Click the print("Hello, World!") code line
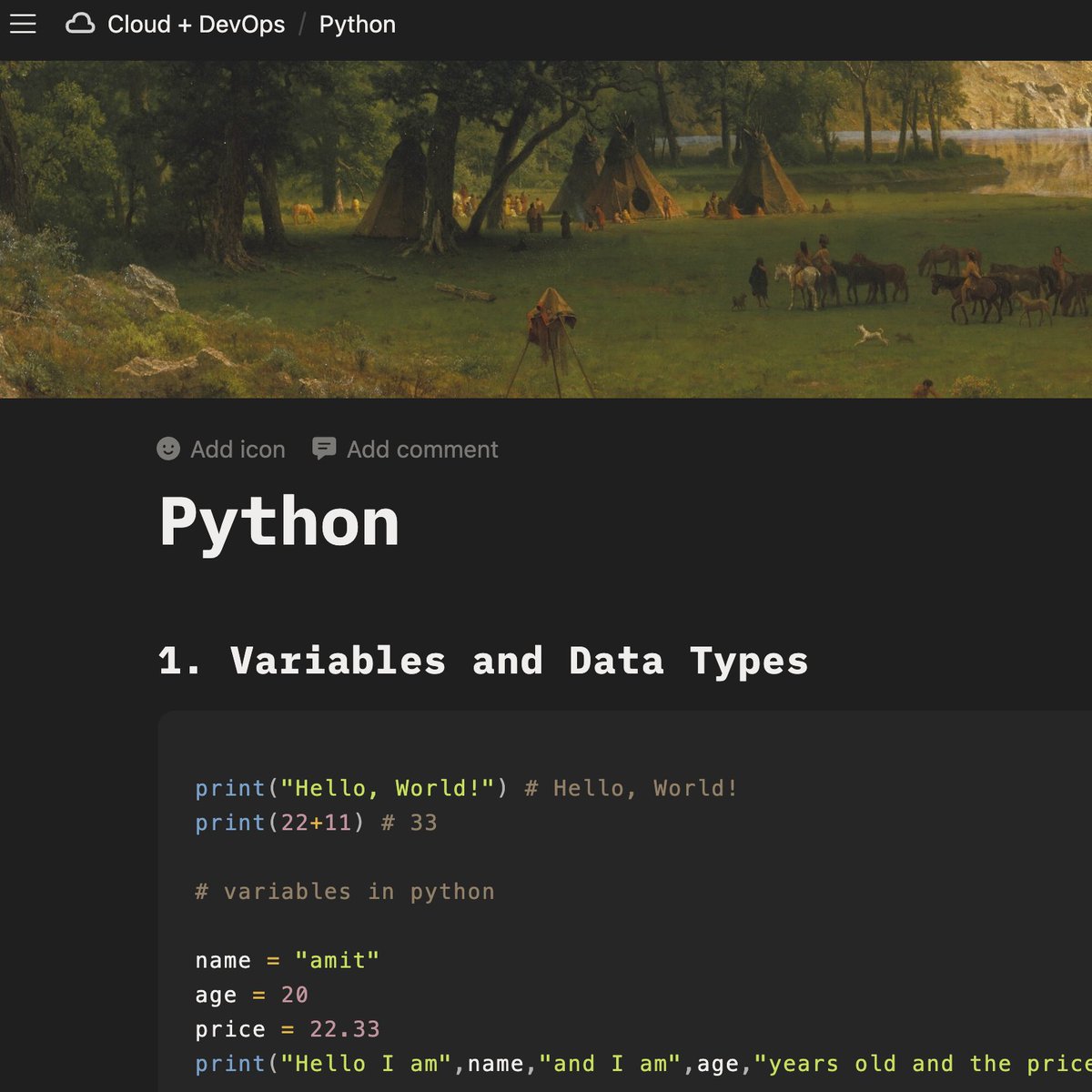 (x=467, y=788)
